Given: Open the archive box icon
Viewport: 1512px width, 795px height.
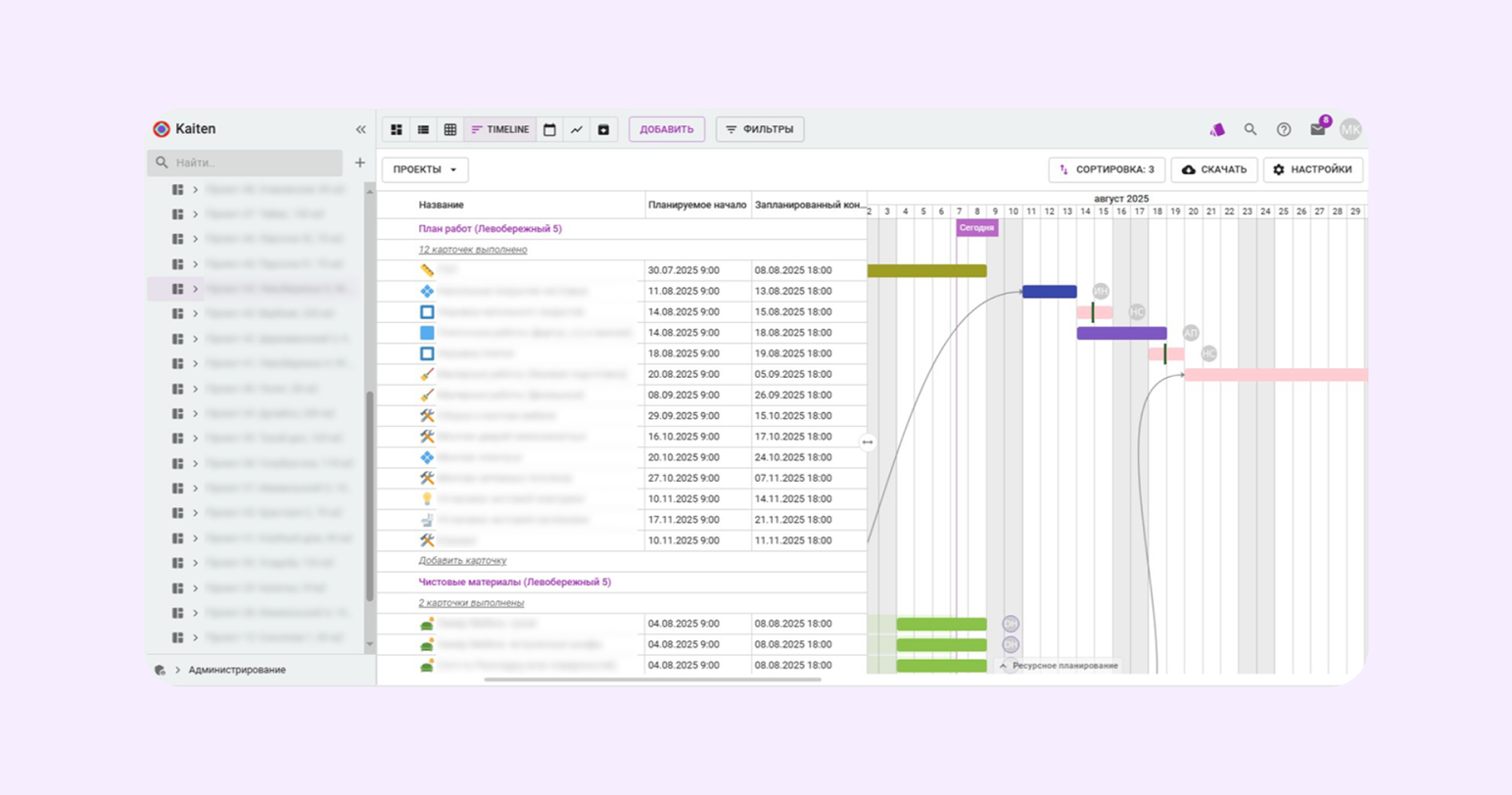Looking at the screenshot, I should 603,129.
